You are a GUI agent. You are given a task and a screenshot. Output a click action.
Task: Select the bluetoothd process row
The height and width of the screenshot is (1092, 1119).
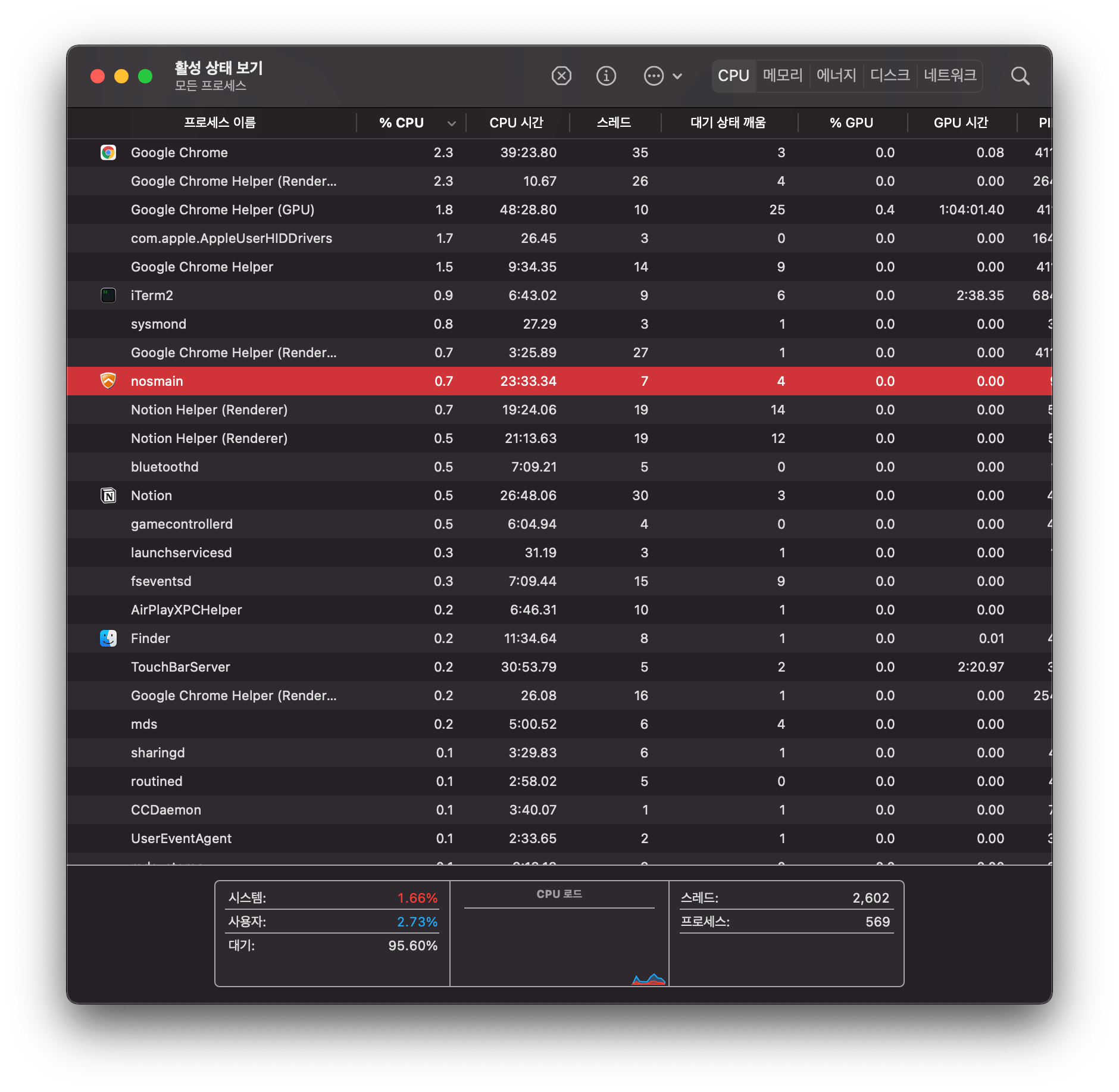pyautogui.click(x=559, y=467)
